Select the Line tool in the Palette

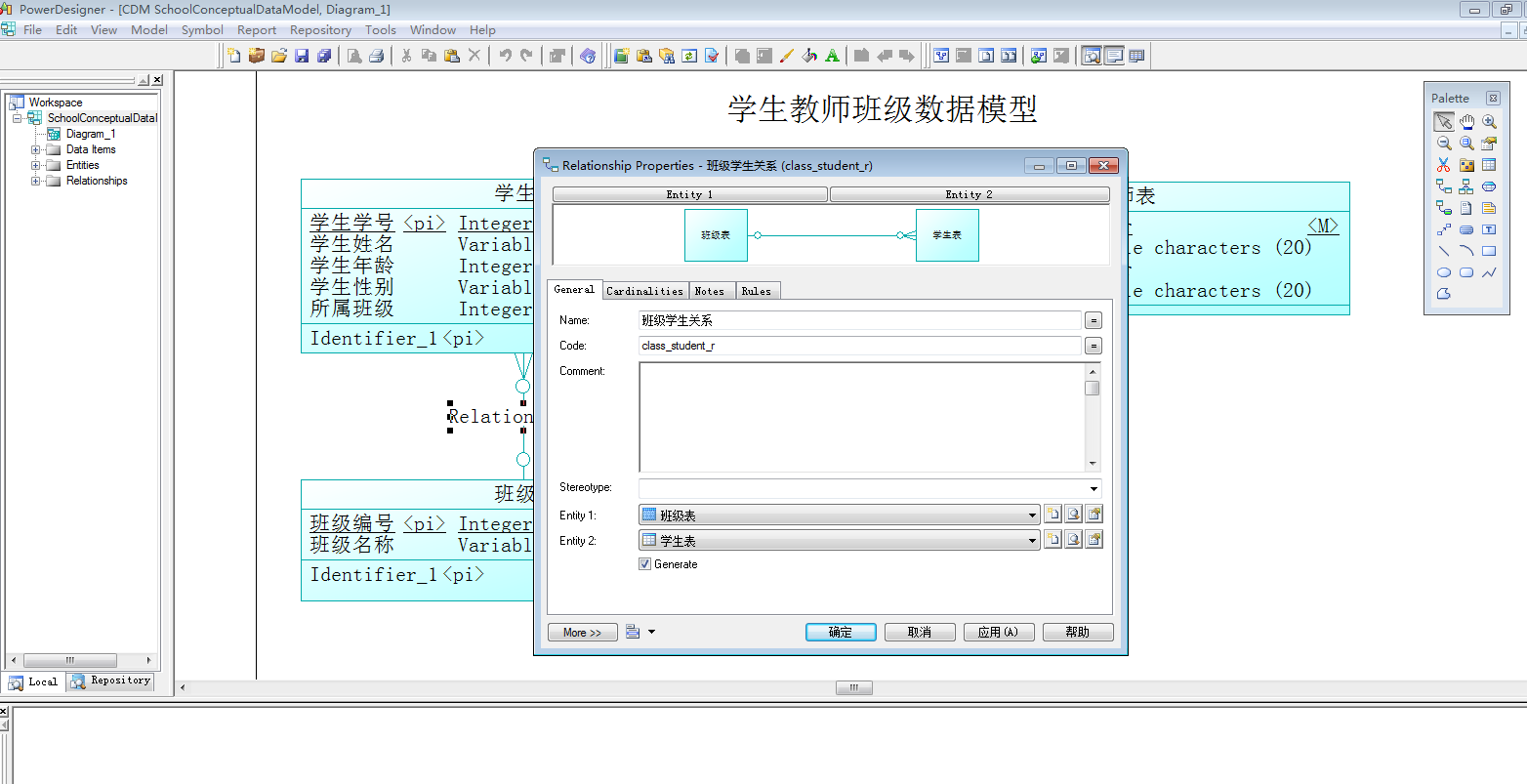click(x=1444, y=251)
